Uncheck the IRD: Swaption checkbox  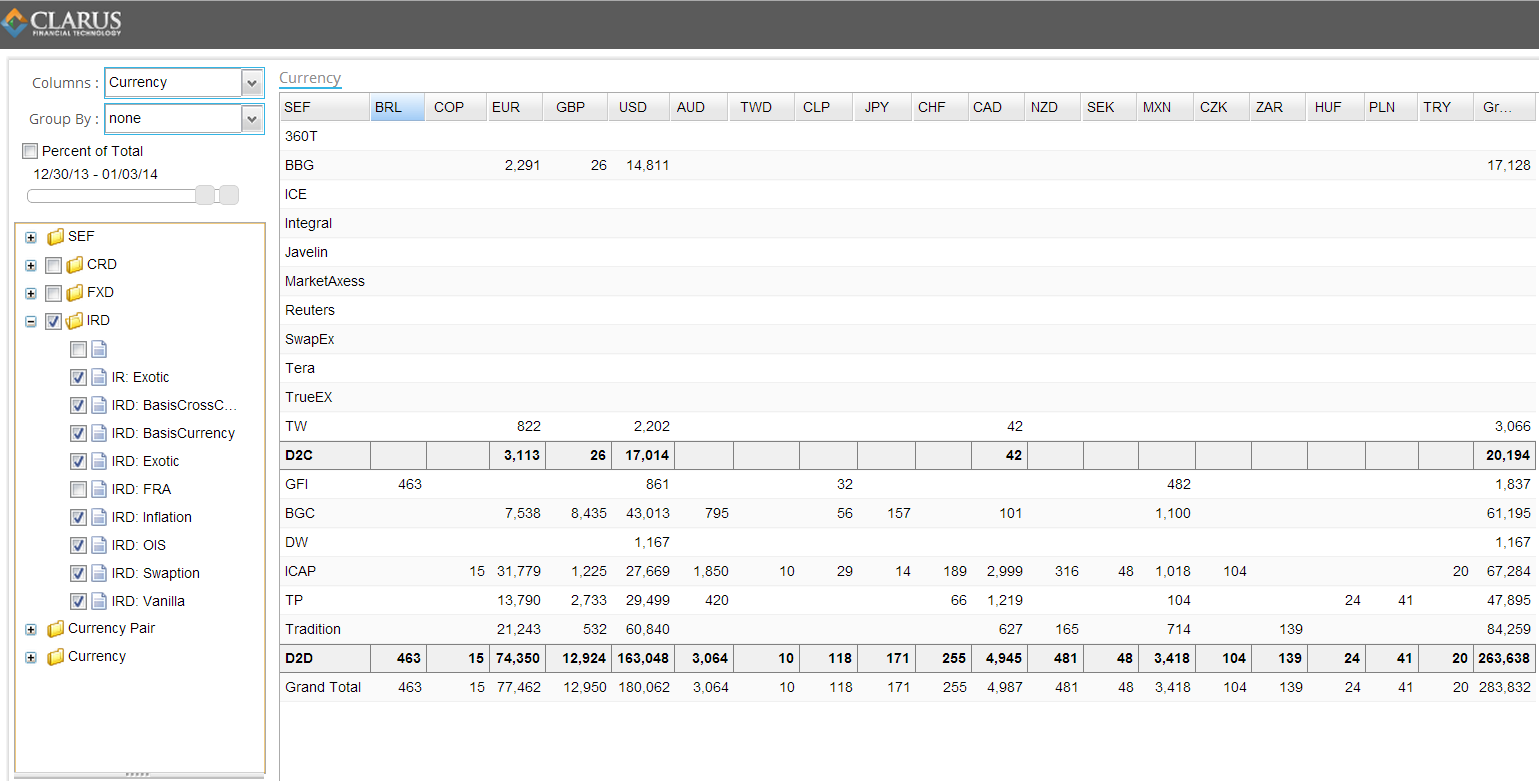(x=78, y=573)
